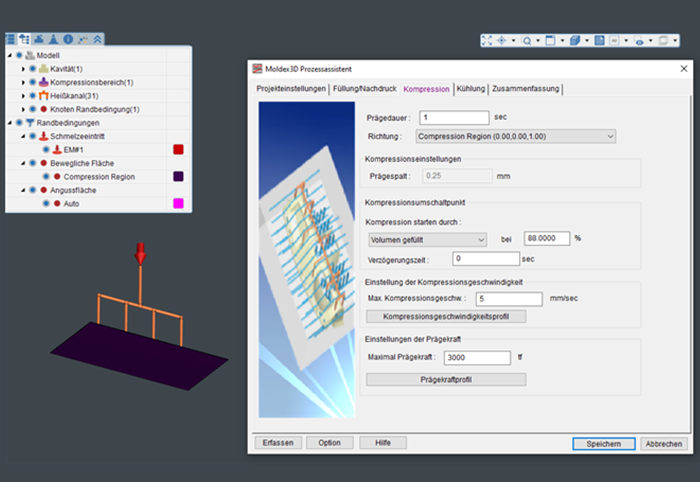Expand the Kompressionsbereich(1) node
The image size is (700, 482).
[x=23, y=82]
